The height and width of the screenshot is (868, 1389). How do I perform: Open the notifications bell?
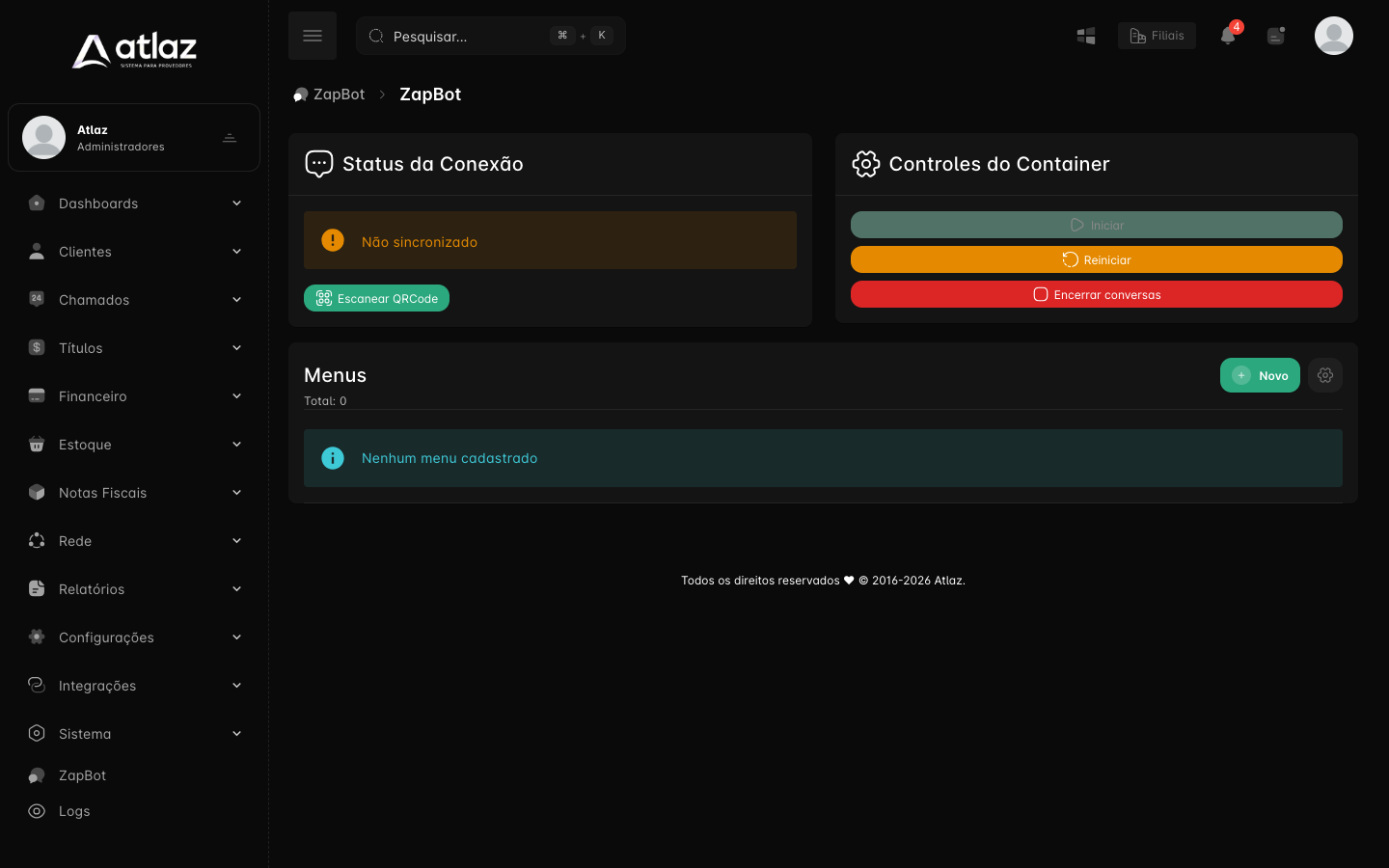tap(1228, 36)
